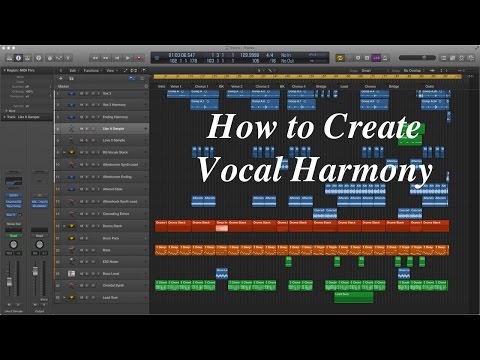The width and height of the screenshot is (480, 360).
Task: Open the Loop Browser icon
Action: click(461, 58)
